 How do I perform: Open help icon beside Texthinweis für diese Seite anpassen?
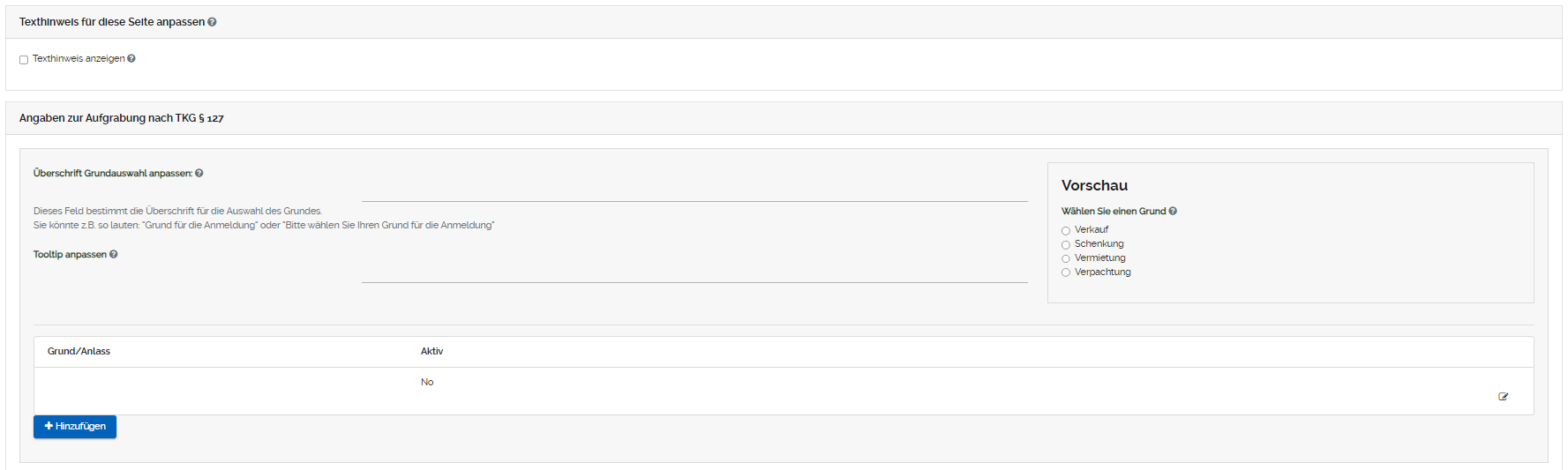(212, 22)
